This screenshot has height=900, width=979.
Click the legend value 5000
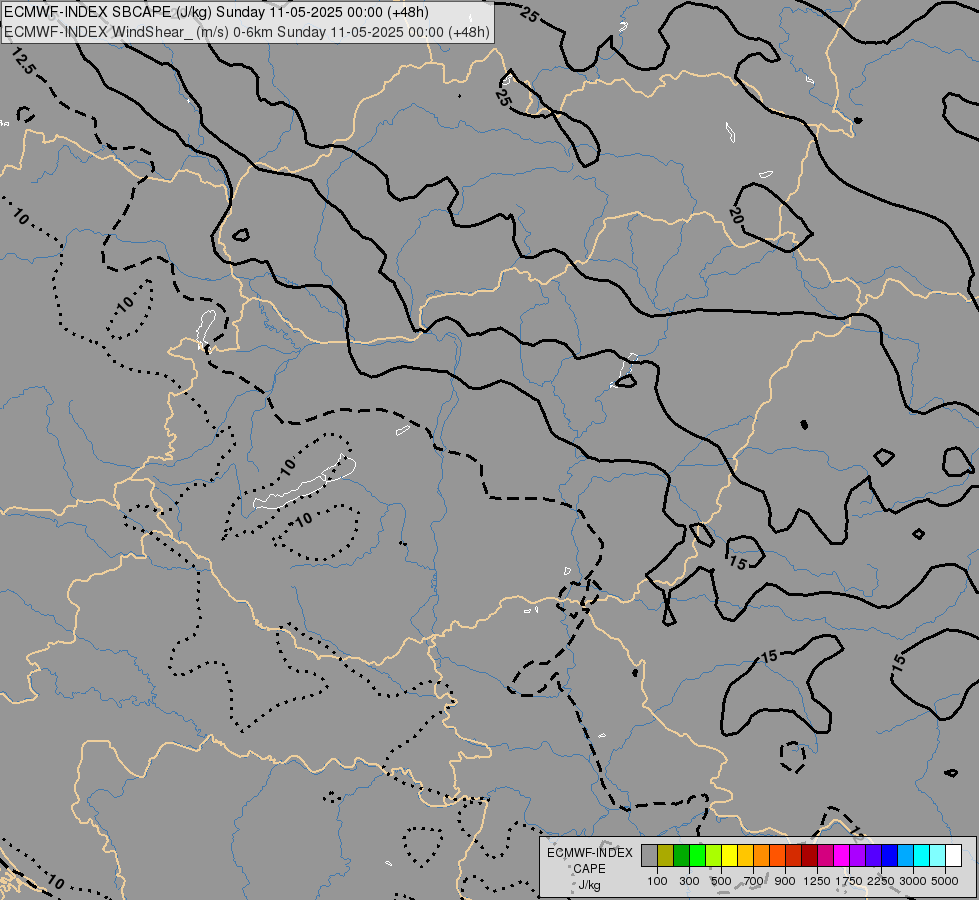945,881
